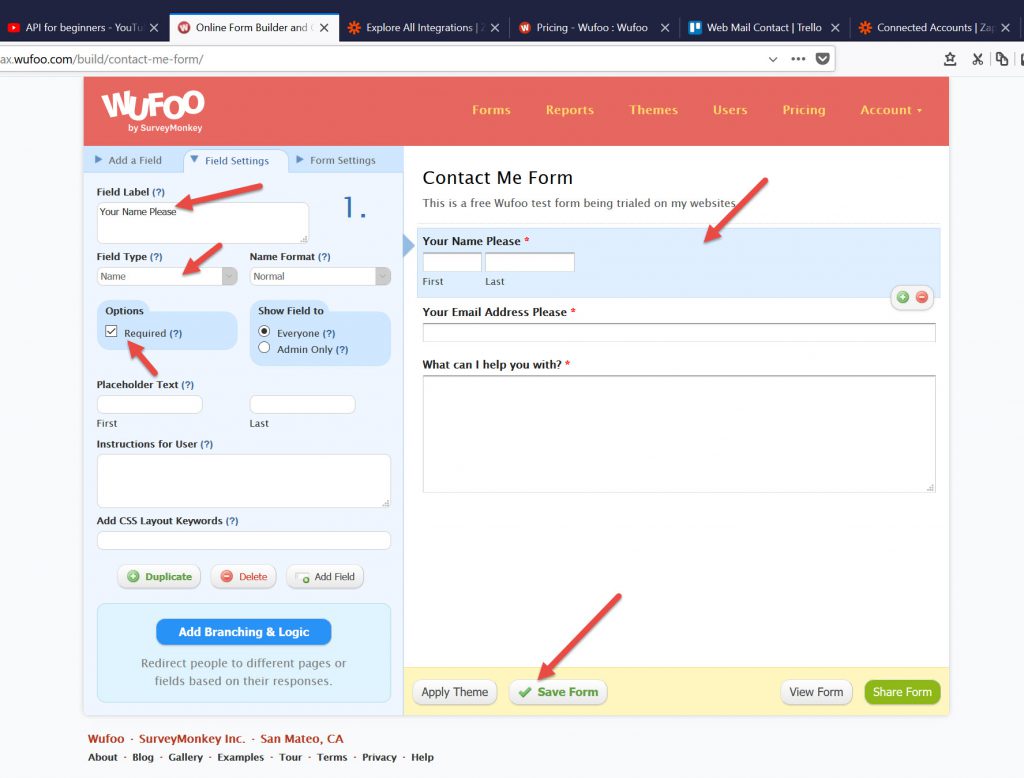Click the Add Branching & Logic button
The width and height of the screenshot is (1024, 778).
pyautogui.click(x=244, y=632)
